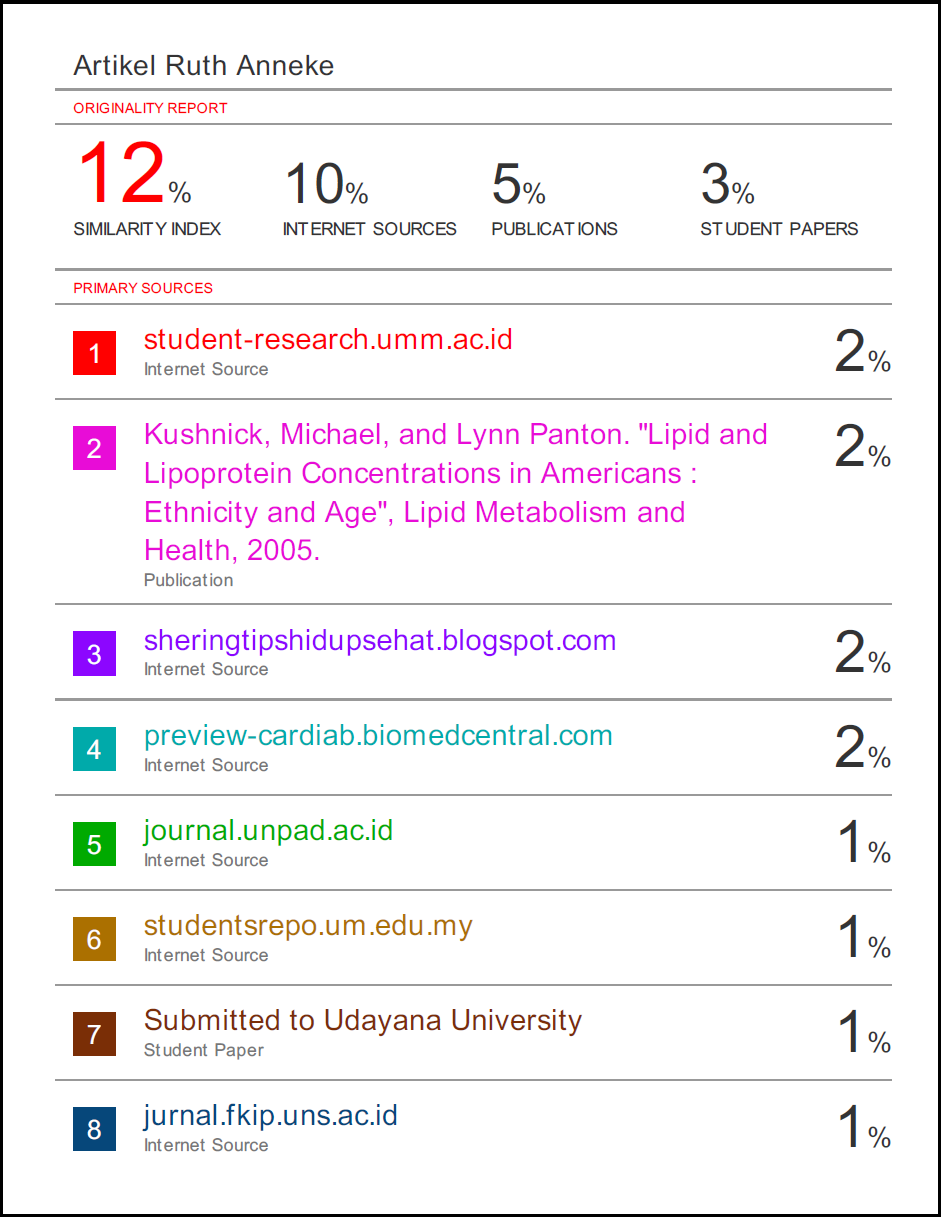This screenshot has height=1217, width=941.
Task: Click the red source number 1 badge
Action: [94, 353]
